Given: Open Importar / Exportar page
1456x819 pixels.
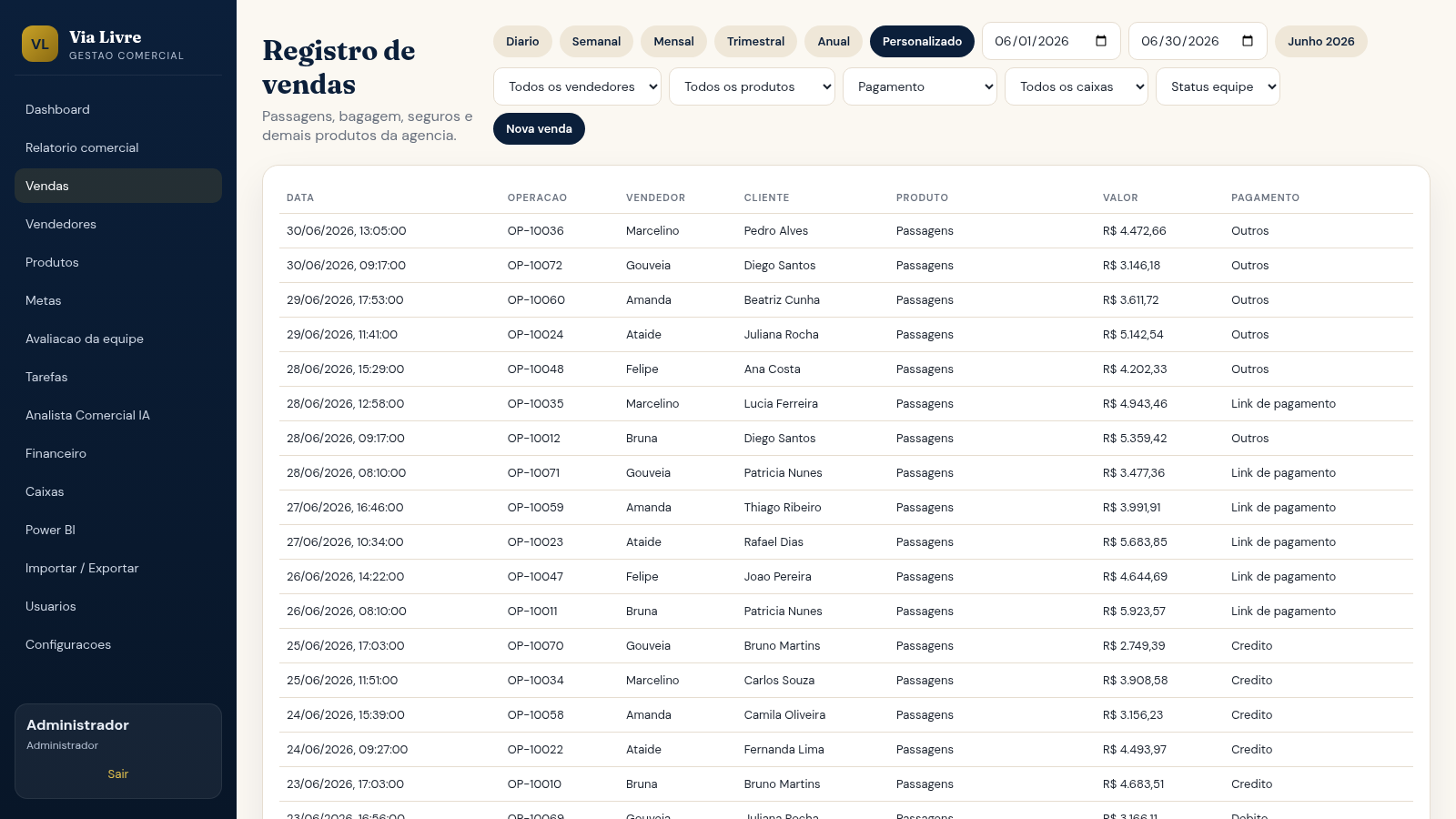Looking at the screenshot, I should pos(118,568).
